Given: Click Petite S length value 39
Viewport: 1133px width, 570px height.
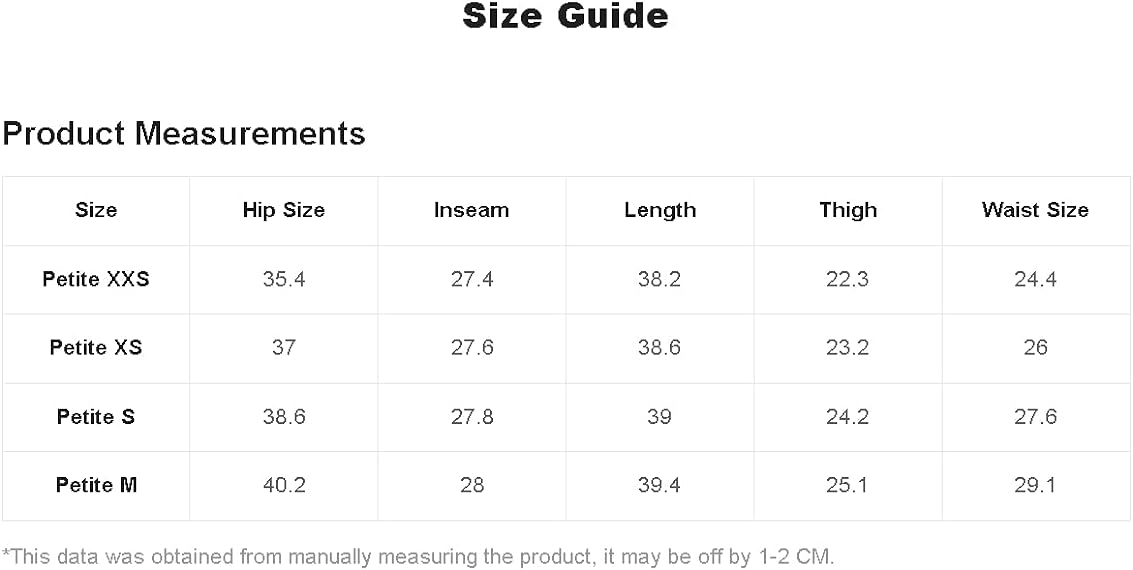Looking at the screenshot, I should pos(660,417).
